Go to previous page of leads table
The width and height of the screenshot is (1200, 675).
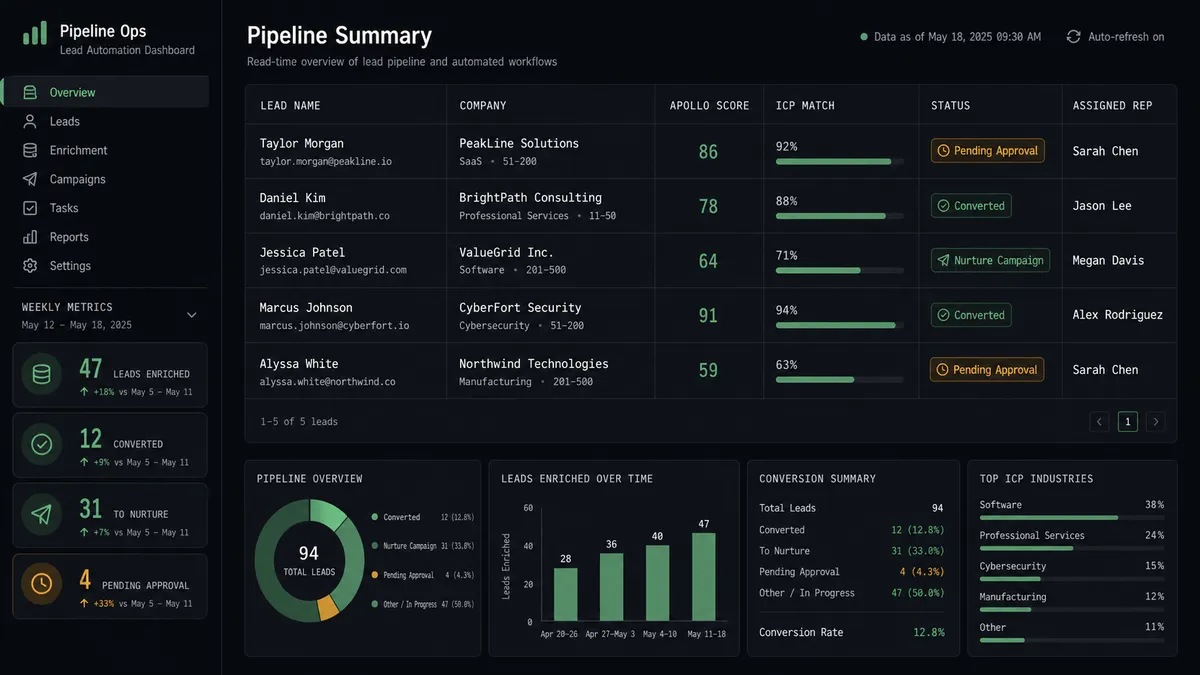[1100, 422]
